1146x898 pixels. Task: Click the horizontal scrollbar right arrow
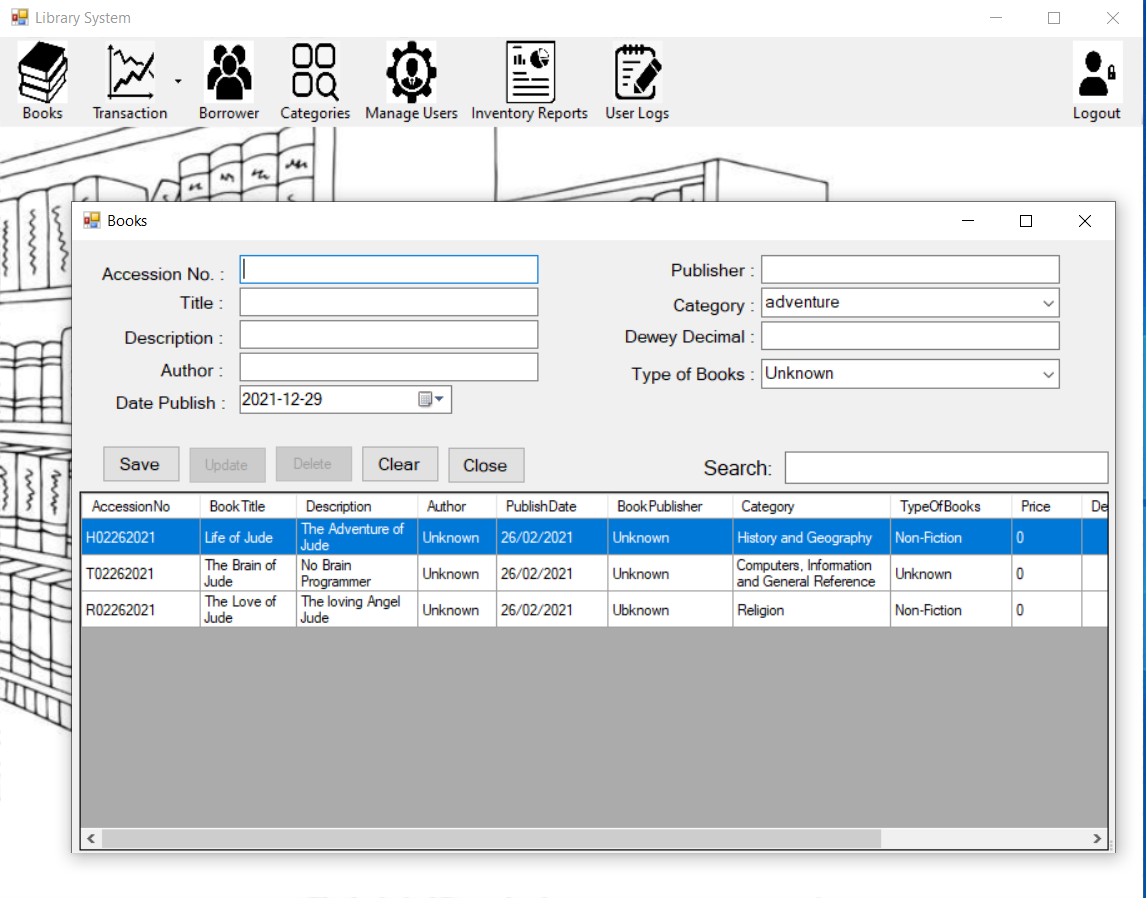click(x=1097, y=839)
